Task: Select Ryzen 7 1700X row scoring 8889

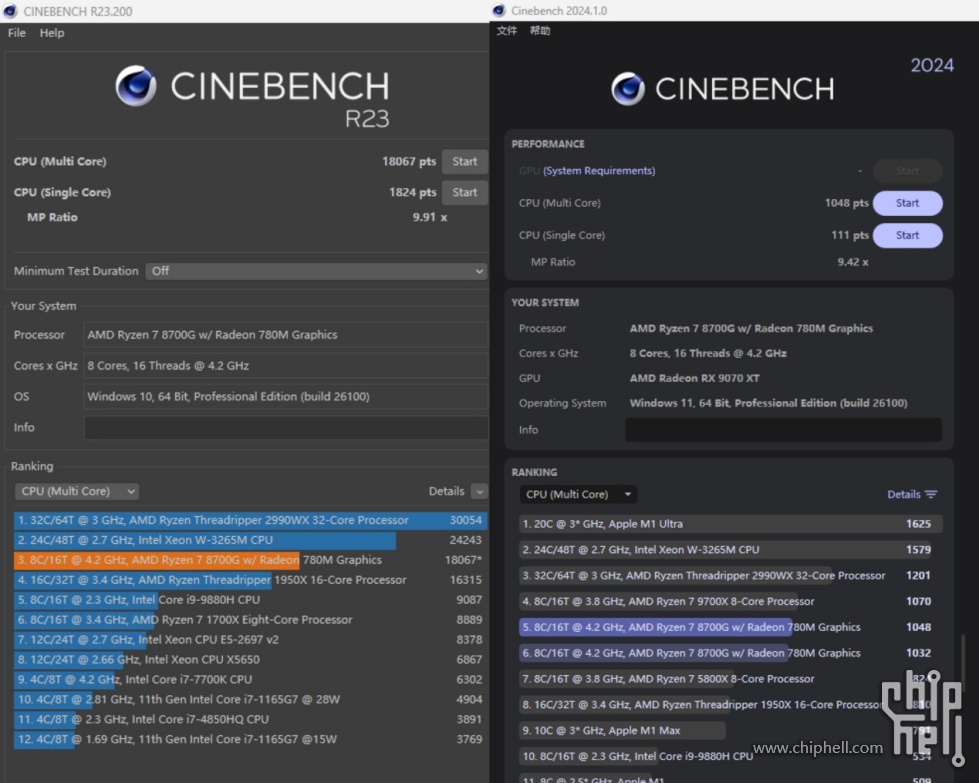Action: tap(250, 620)
